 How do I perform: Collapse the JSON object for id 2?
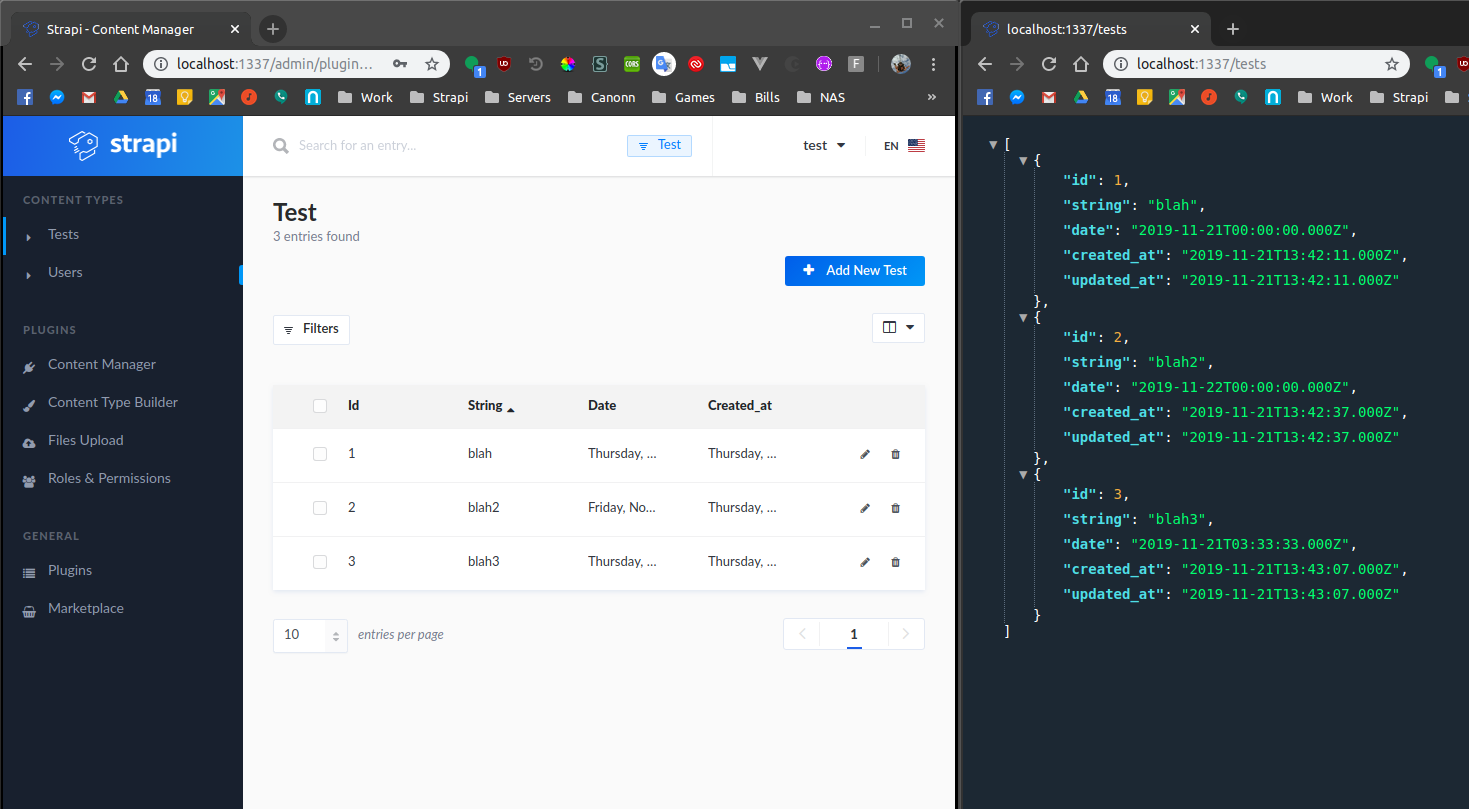pos(1022,317)
